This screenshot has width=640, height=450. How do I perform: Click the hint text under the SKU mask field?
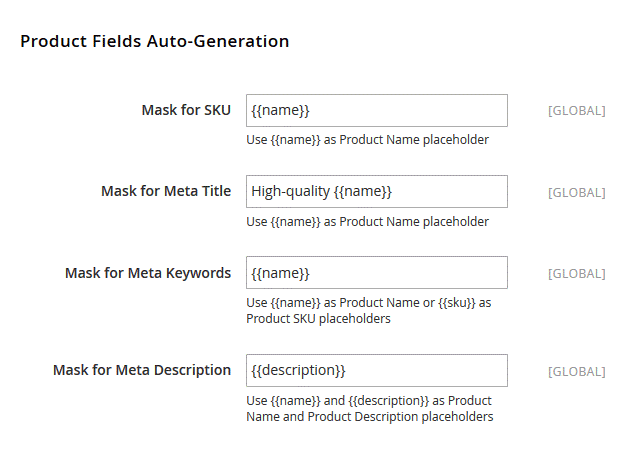[367, 140]
